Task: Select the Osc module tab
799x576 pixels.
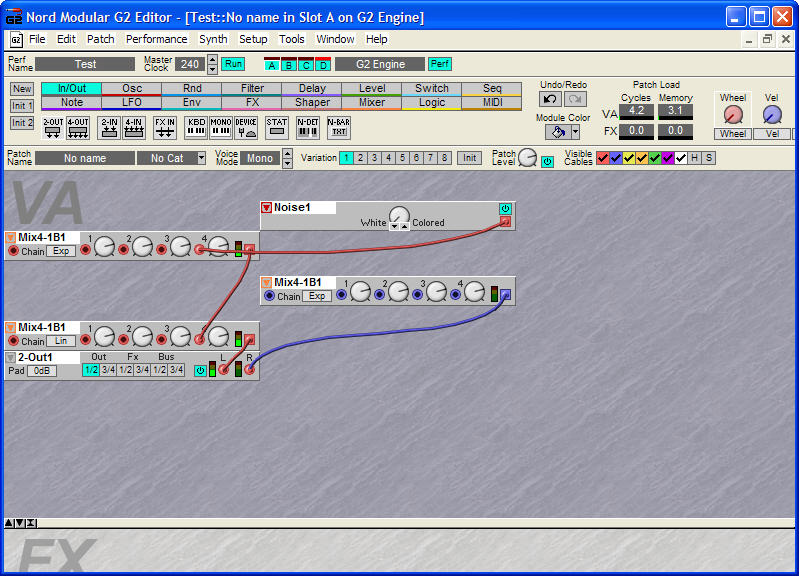Action: [132, 89]
